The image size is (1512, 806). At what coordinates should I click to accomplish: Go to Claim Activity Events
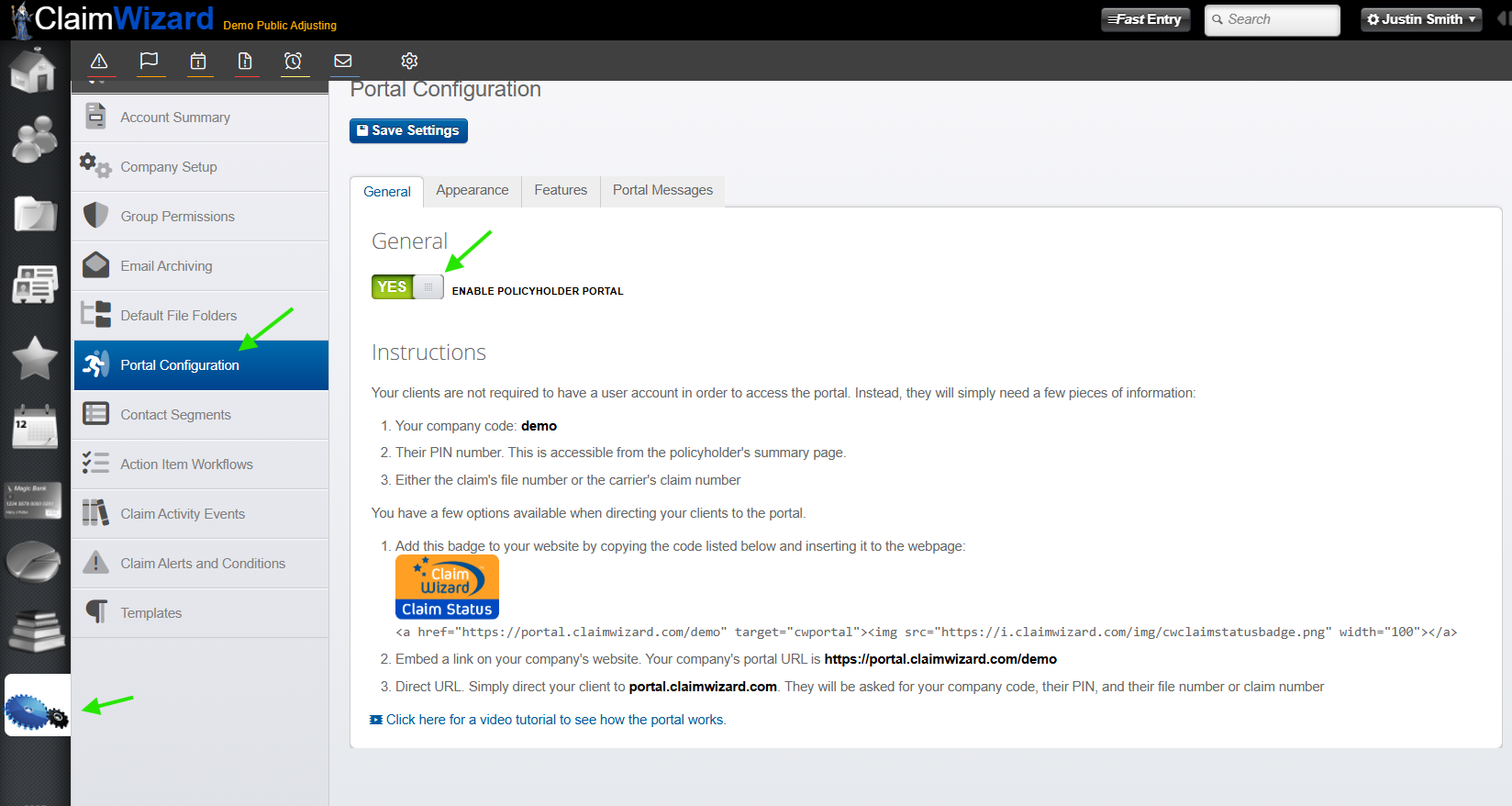point(201,514)
